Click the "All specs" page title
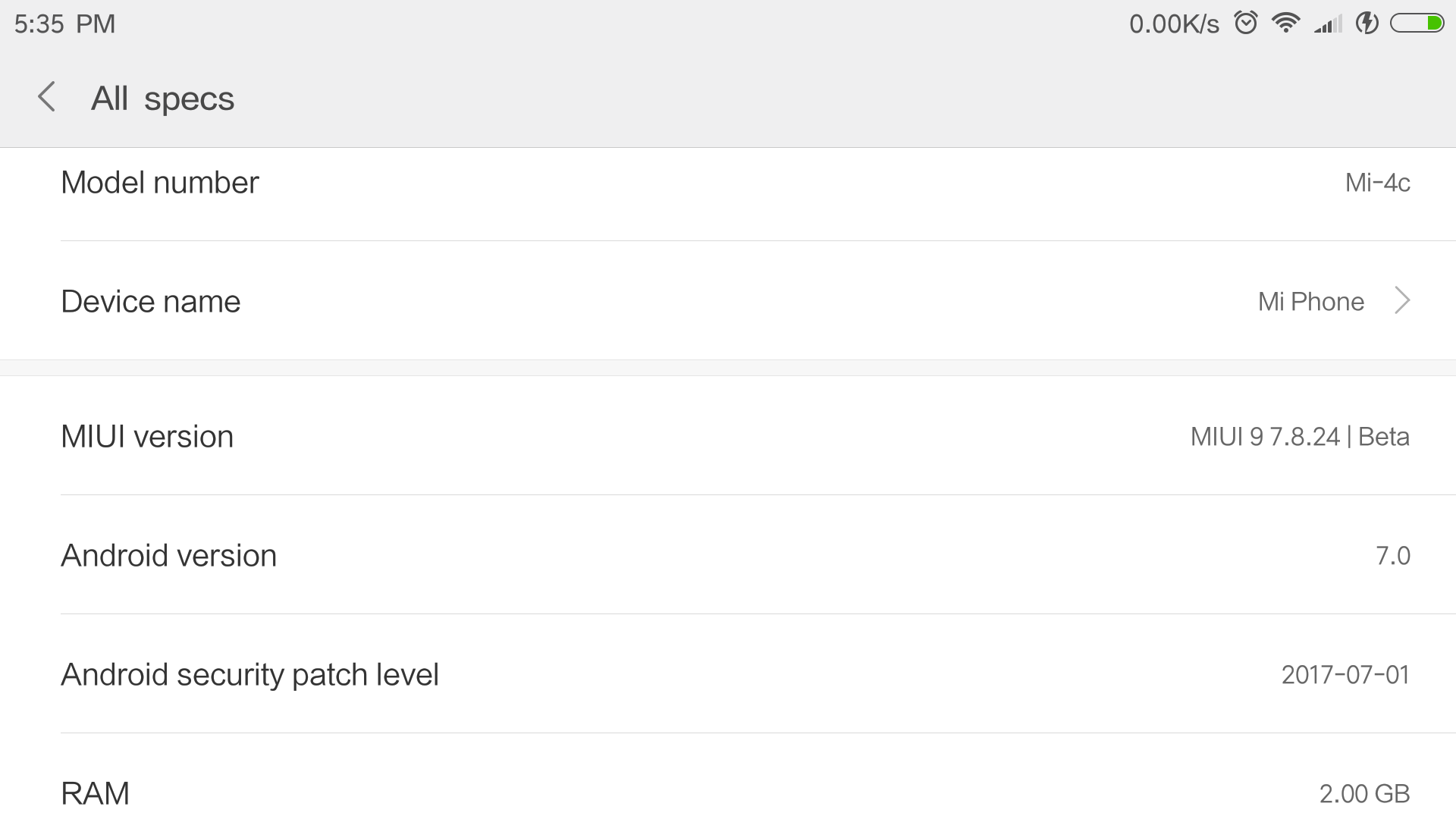1456x819 pixels. coord(162,99)
